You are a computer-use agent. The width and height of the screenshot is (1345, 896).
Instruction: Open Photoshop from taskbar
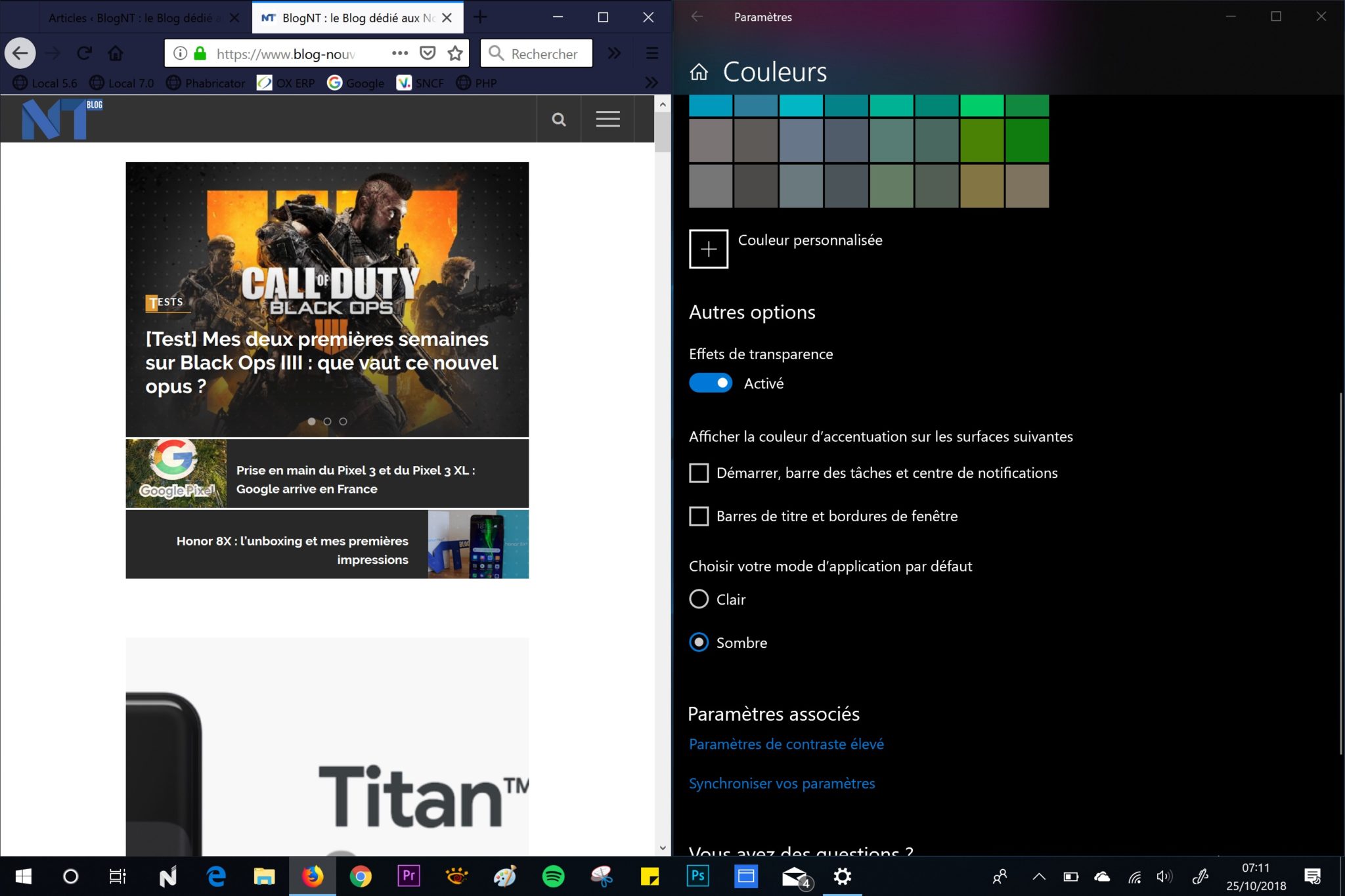(697, 876)
